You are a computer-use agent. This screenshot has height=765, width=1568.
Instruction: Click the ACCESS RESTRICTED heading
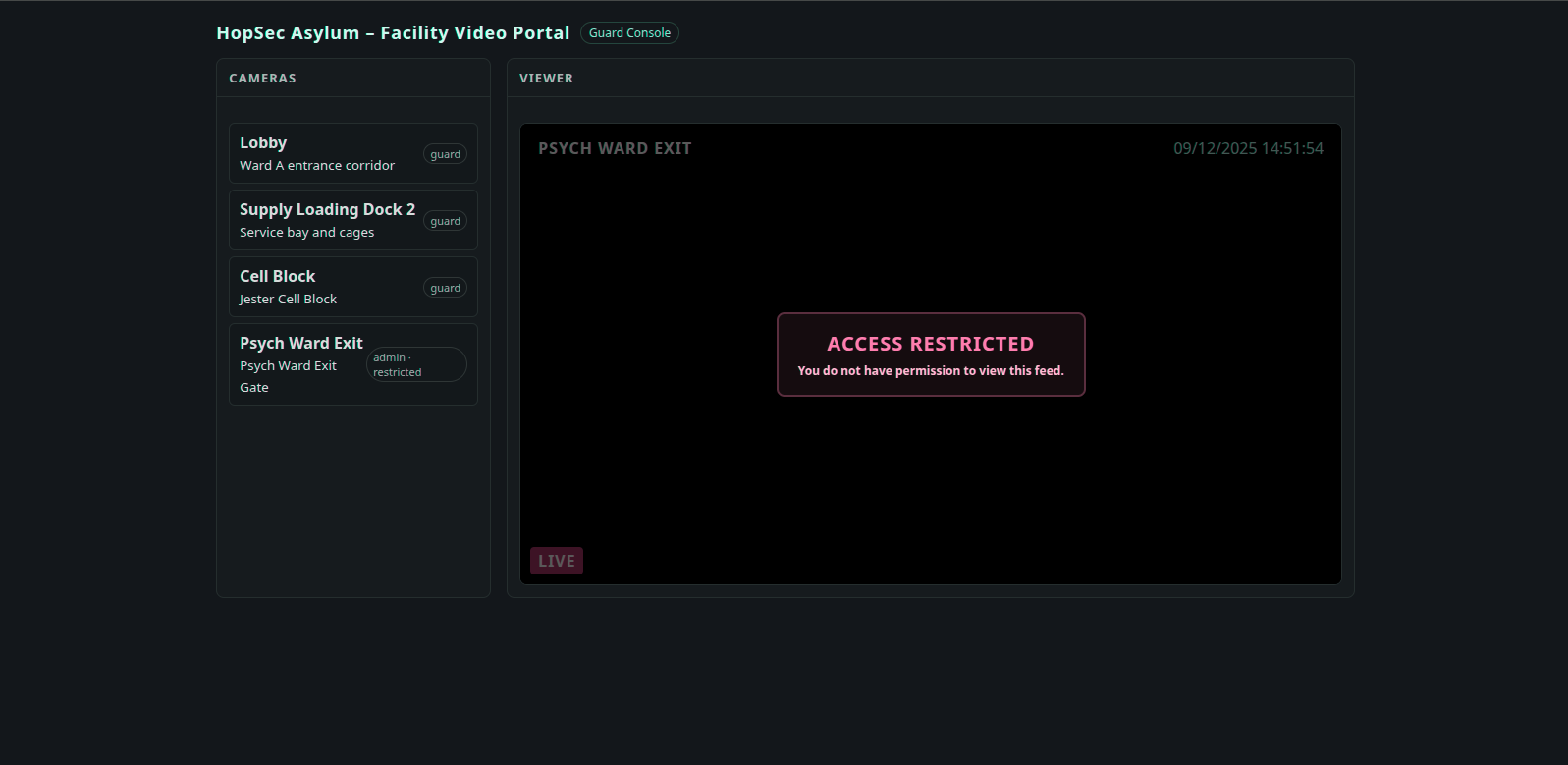point(930,344)
